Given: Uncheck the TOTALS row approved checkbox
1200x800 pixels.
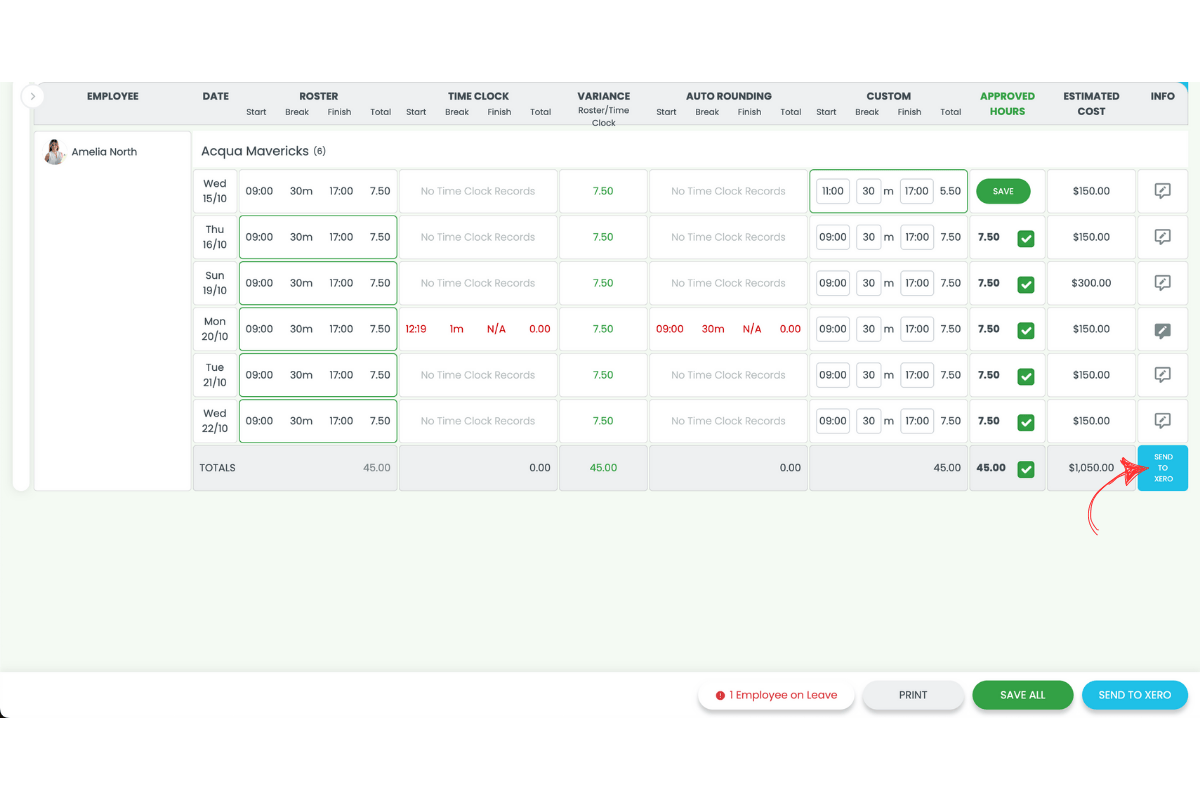Looking at the screenshot, I should 1028,467.
